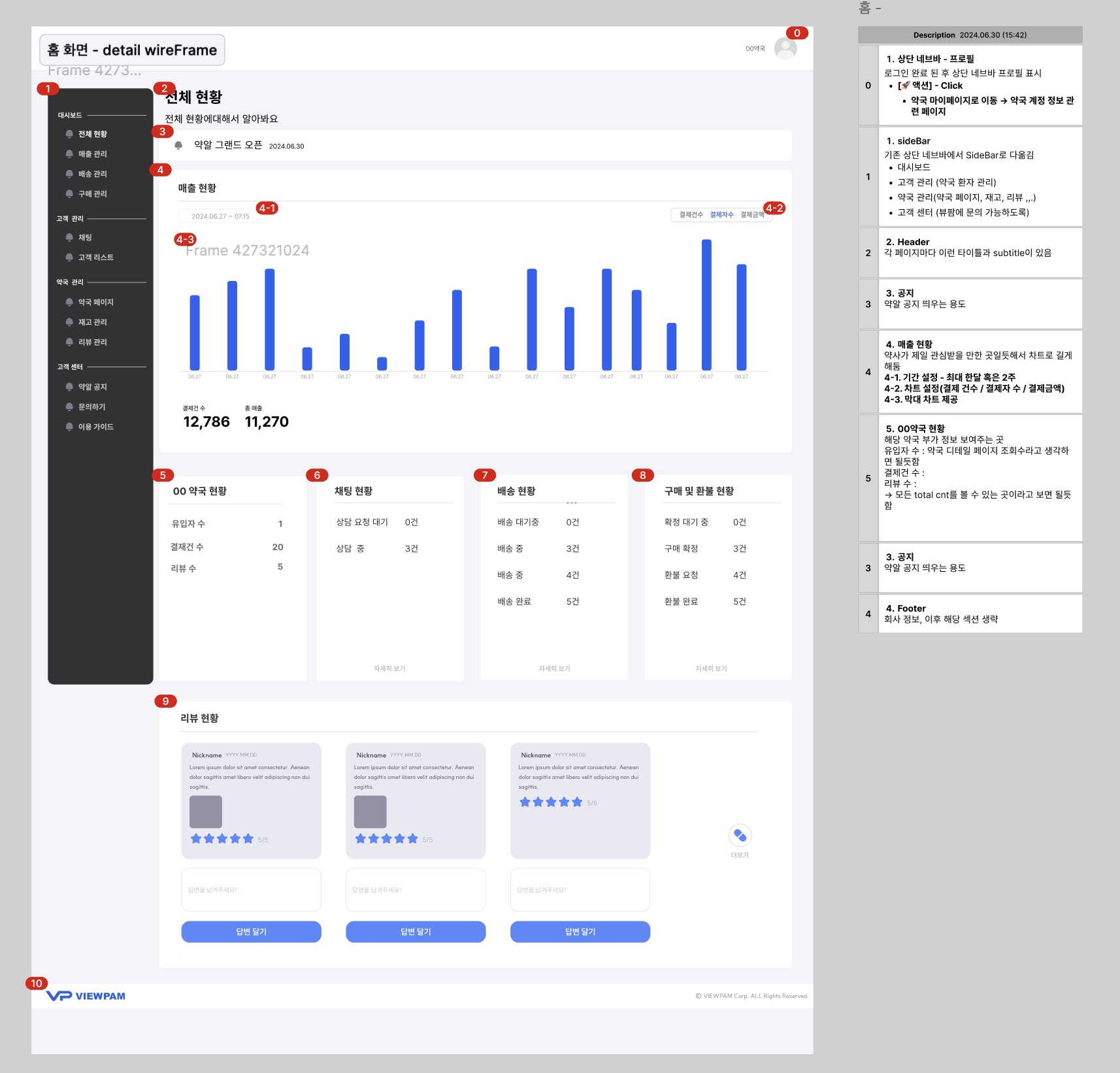This screenshot has width=1120, height=1073.
Task: Open 자세히 보기 under 채팅 현황
Action: (x=389, y=669)
